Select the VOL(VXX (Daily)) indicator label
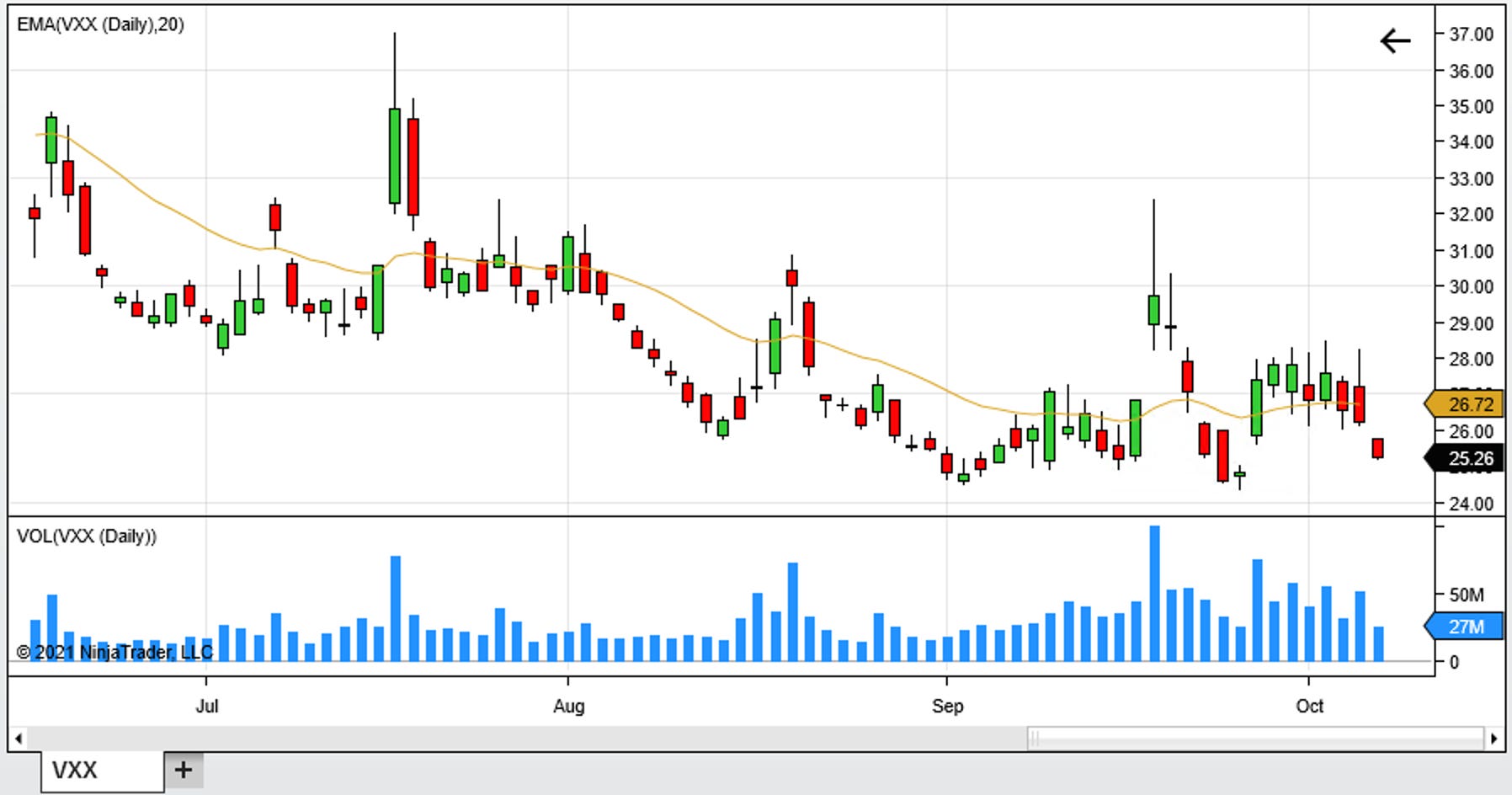 [87, 536]
